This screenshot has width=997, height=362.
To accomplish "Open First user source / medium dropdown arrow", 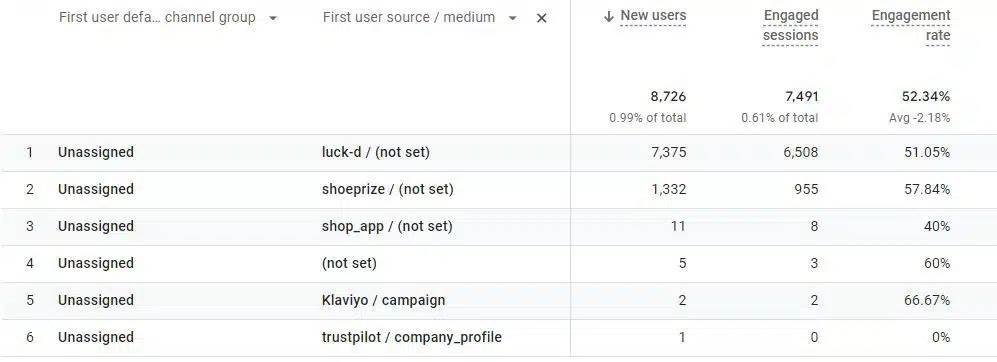I will pos(512,18).
